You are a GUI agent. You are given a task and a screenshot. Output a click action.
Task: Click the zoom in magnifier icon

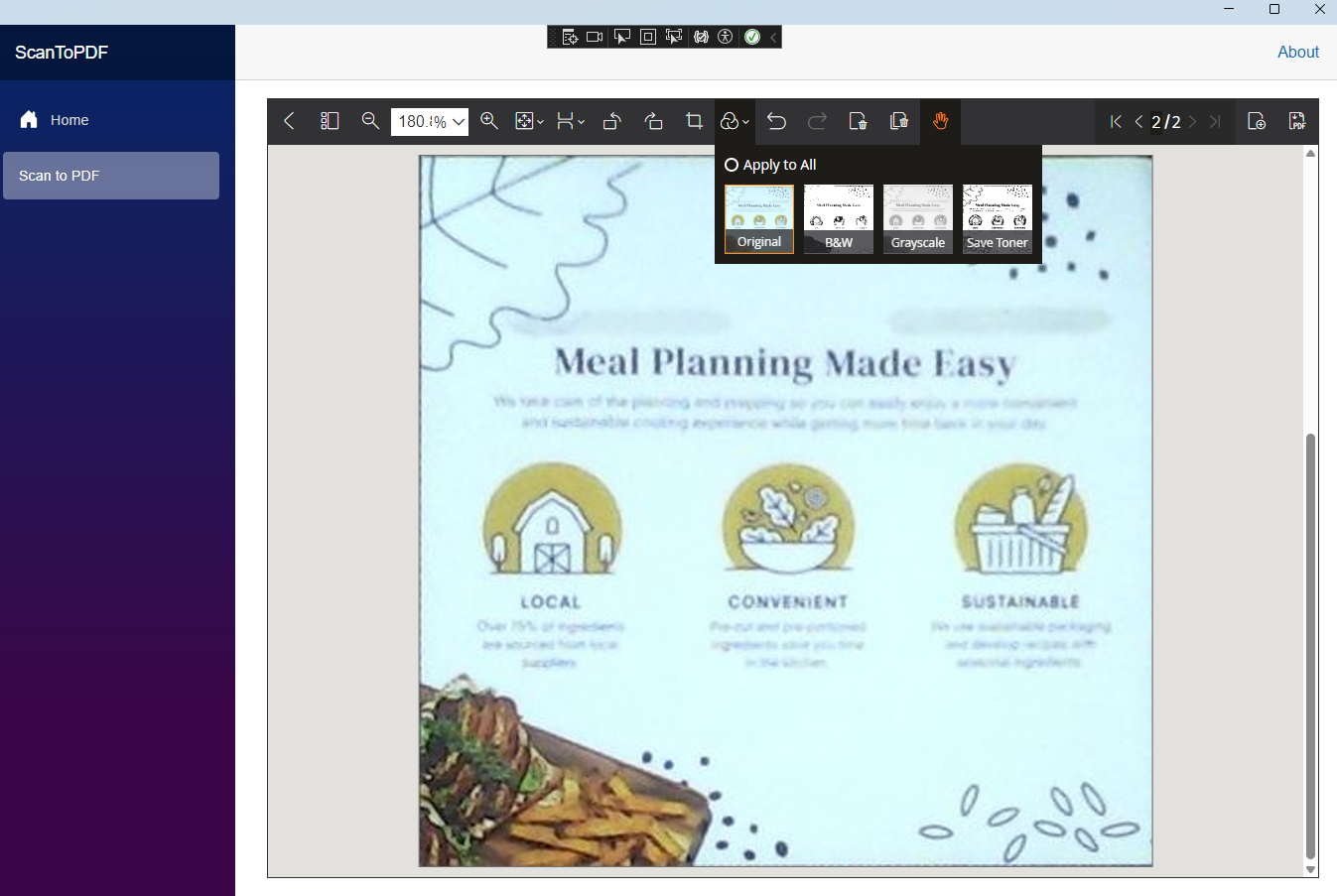coord(489,121)
